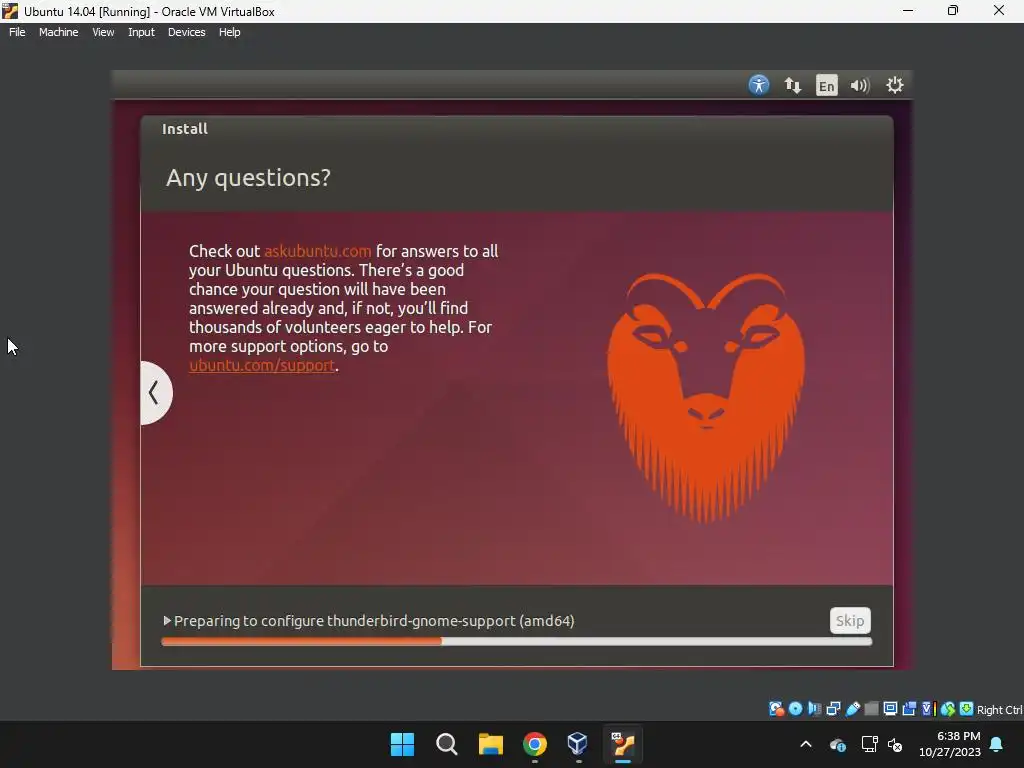
Task: Open the En keyboard layout indicator
Action: pos(826,85)
